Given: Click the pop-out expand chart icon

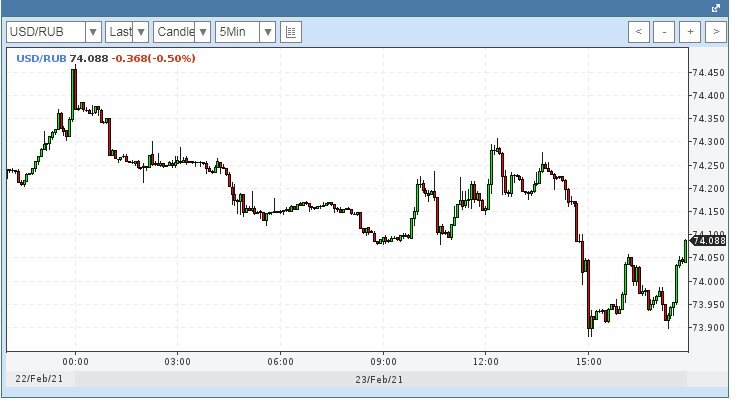Looking at the screenshot, I should 716,8.
